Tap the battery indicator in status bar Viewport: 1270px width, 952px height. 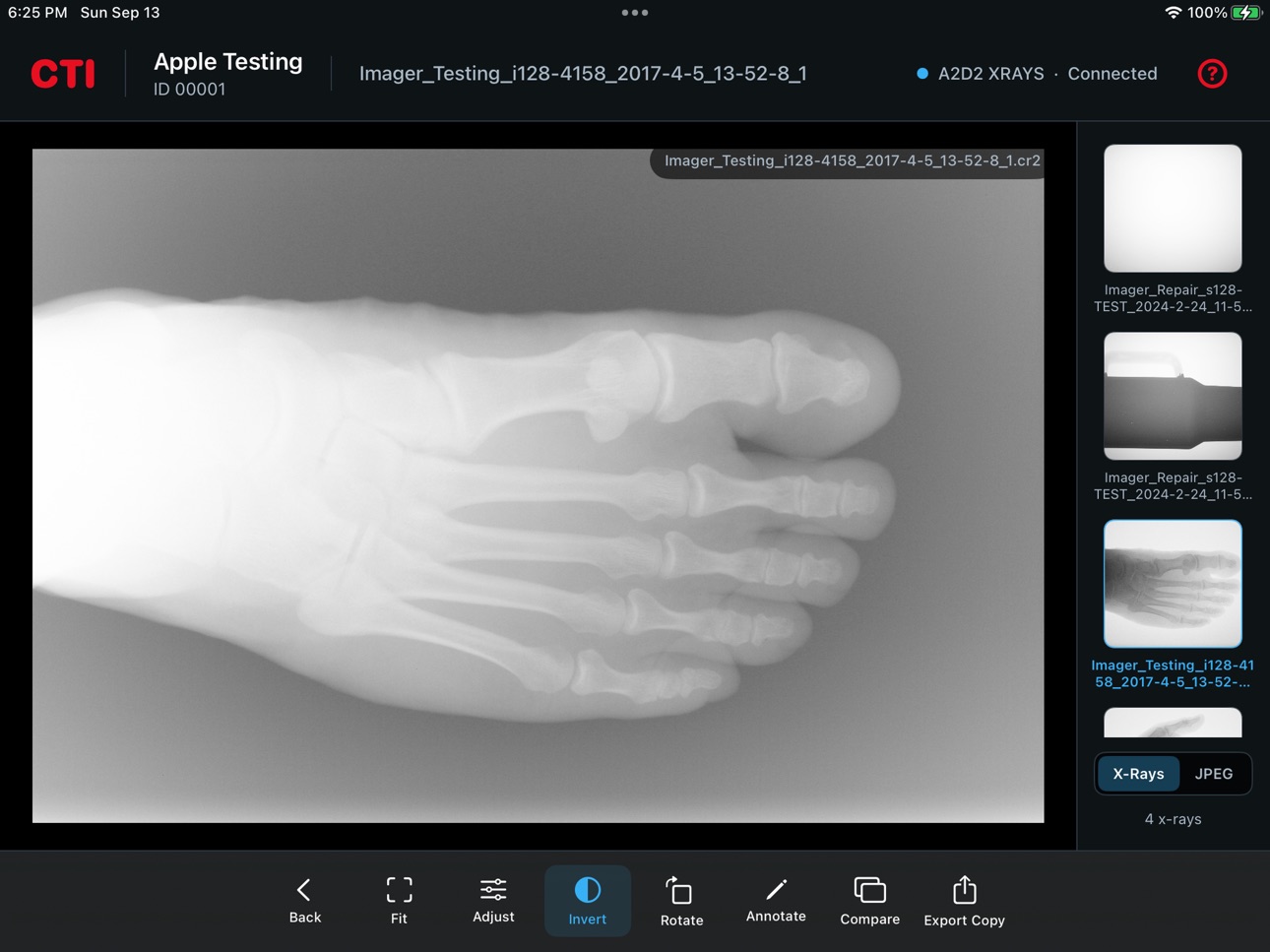(x=1246, y=13)
